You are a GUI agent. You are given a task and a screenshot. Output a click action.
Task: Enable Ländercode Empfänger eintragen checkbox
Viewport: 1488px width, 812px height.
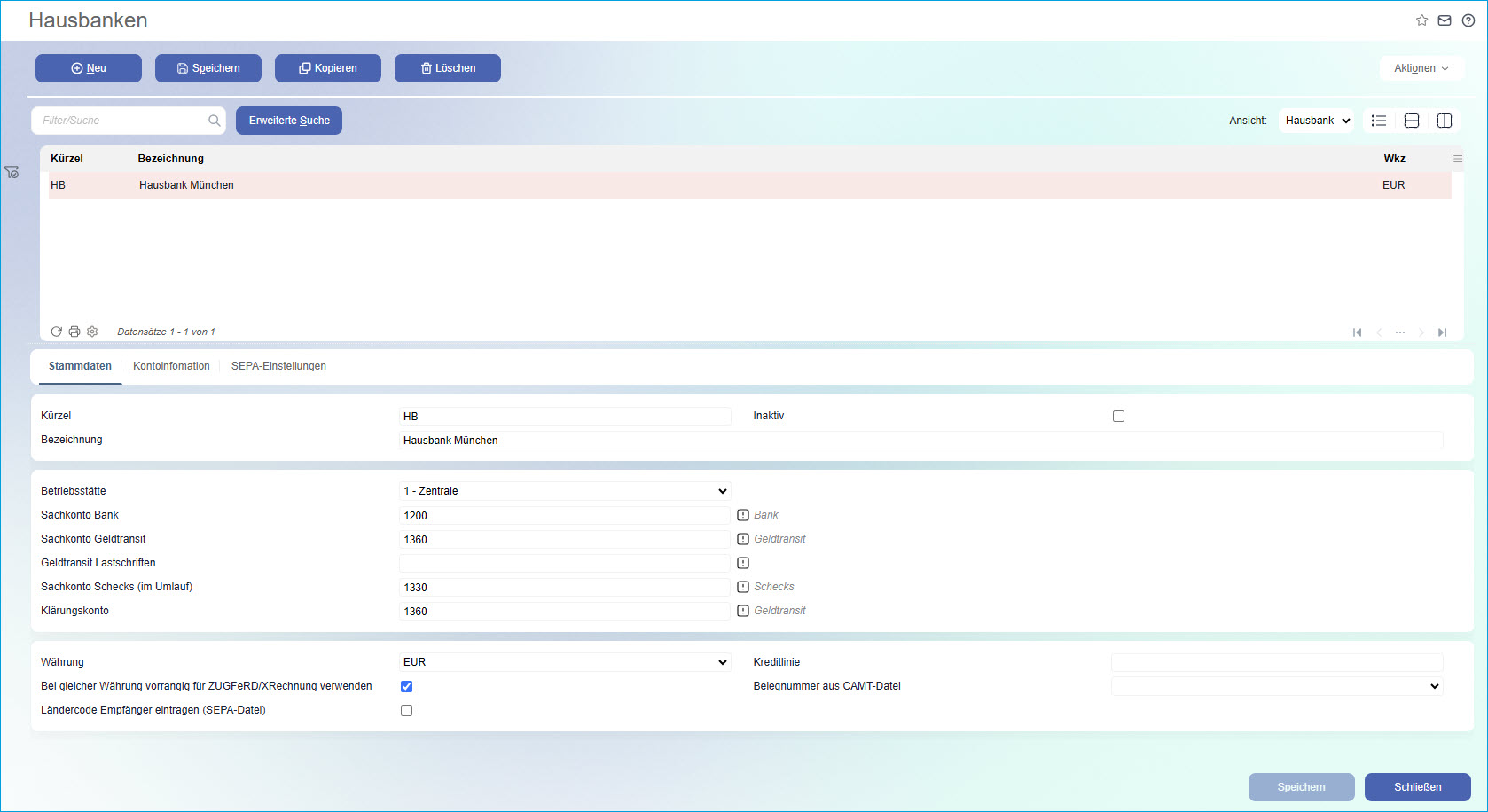(406, 710)
